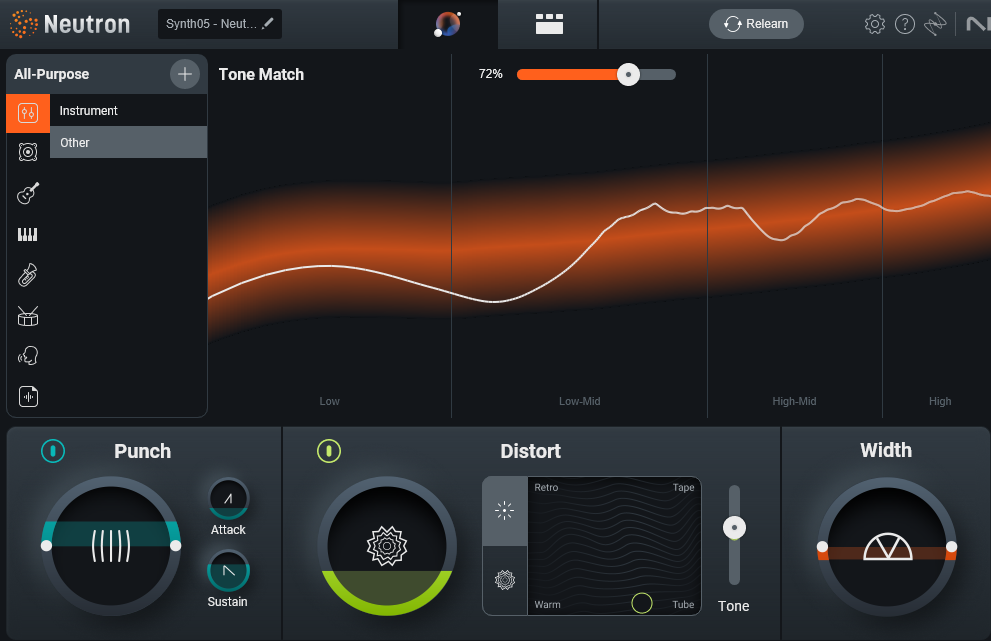The width and height of the screenshot is (991, 641).
Task: Add a new target with plus button
Action: (x=185, y=74)
